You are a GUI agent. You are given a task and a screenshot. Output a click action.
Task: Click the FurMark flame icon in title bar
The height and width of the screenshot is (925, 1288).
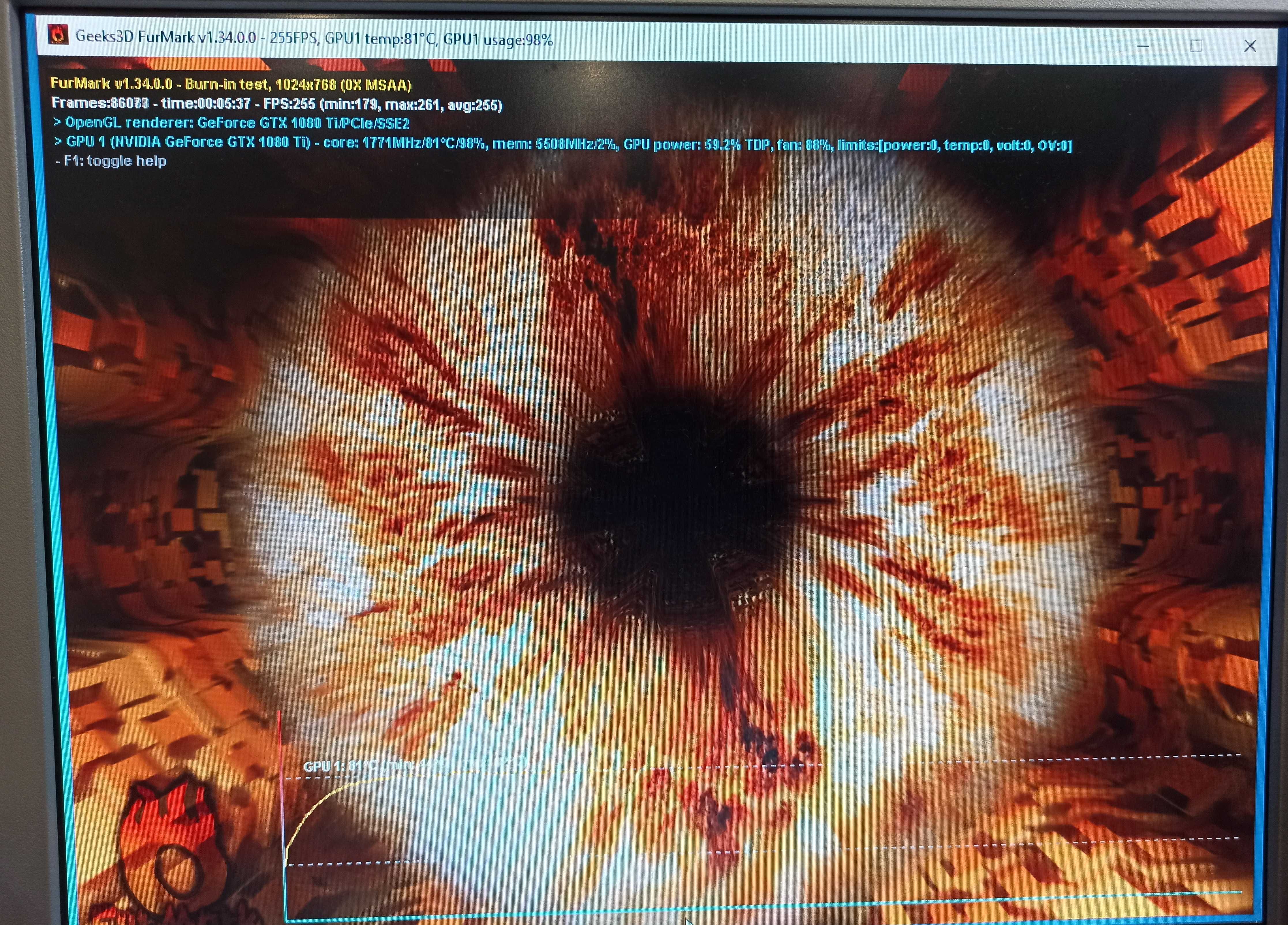click(x=57, y=34)
